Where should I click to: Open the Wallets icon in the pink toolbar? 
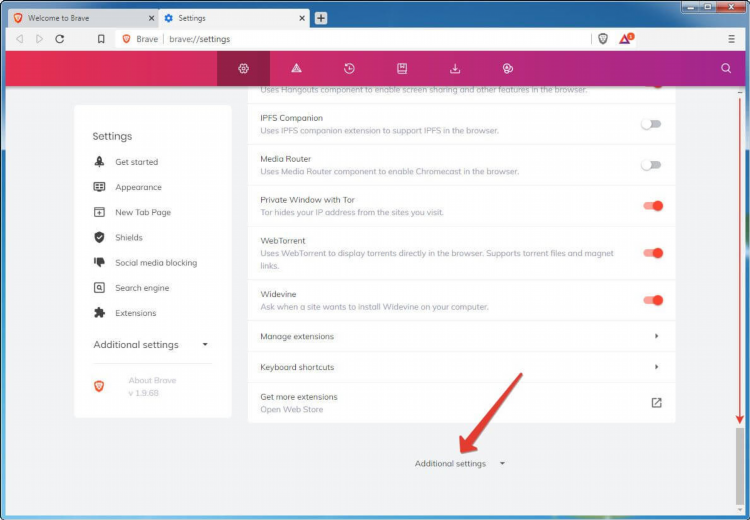click(508, 68)
